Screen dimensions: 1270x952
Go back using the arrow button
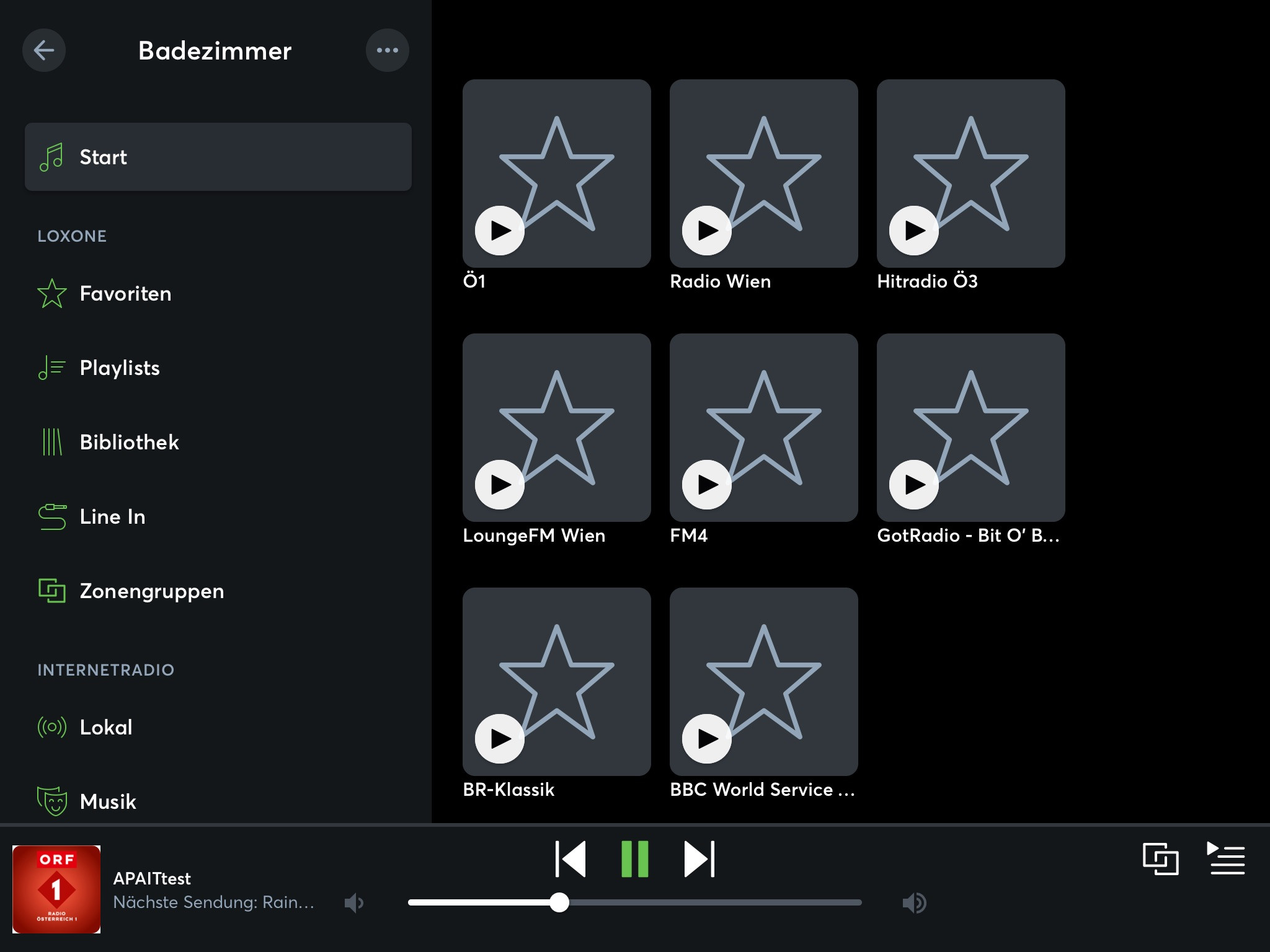tap(44, 50)
